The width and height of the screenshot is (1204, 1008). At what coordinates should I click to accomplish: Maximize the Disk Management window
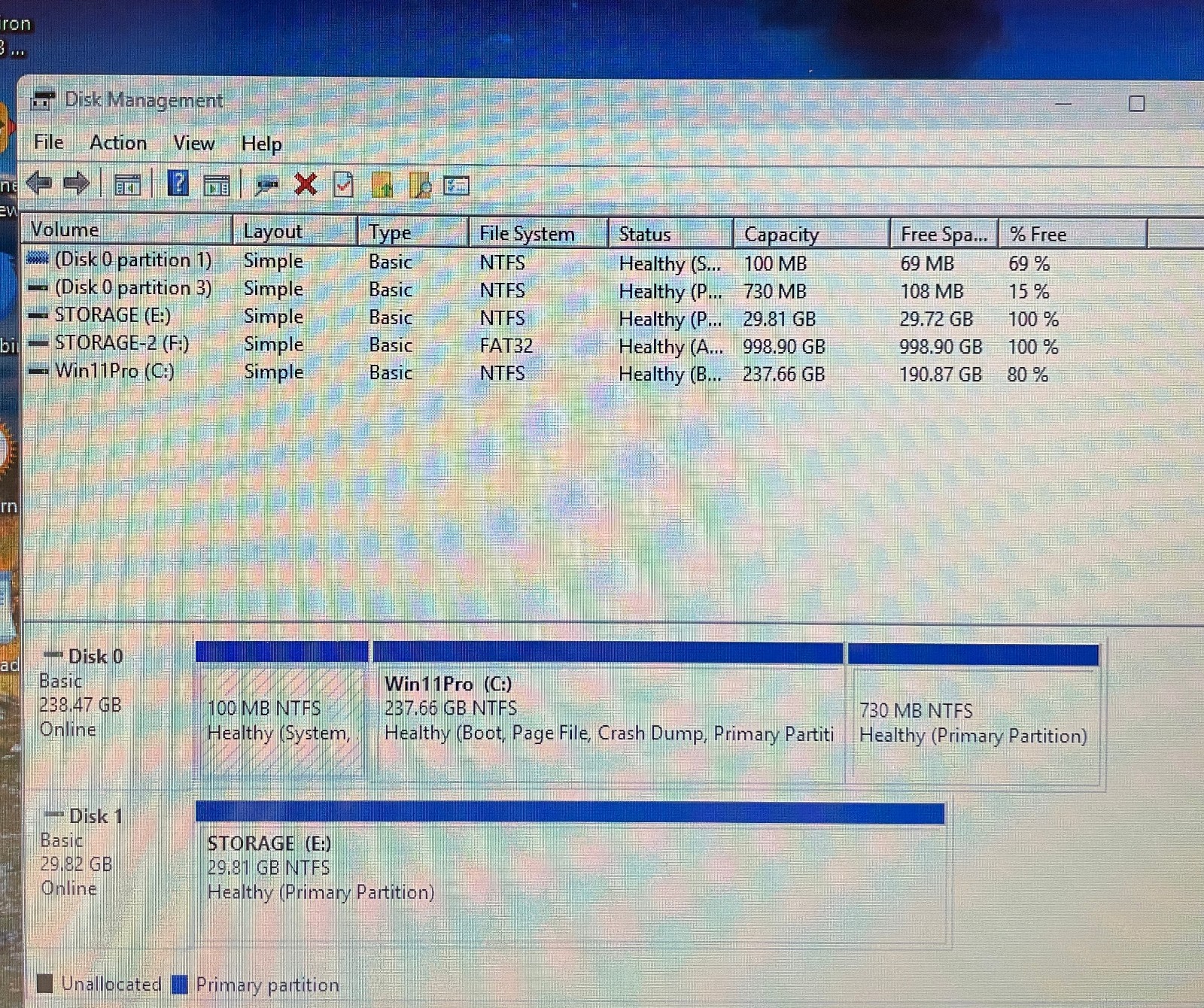tap(1136, 104)
